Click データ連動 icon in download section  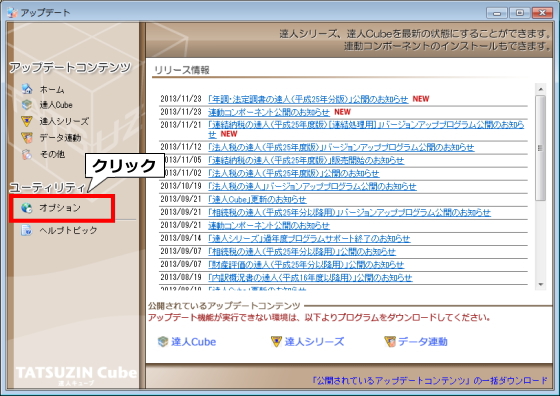390,342
